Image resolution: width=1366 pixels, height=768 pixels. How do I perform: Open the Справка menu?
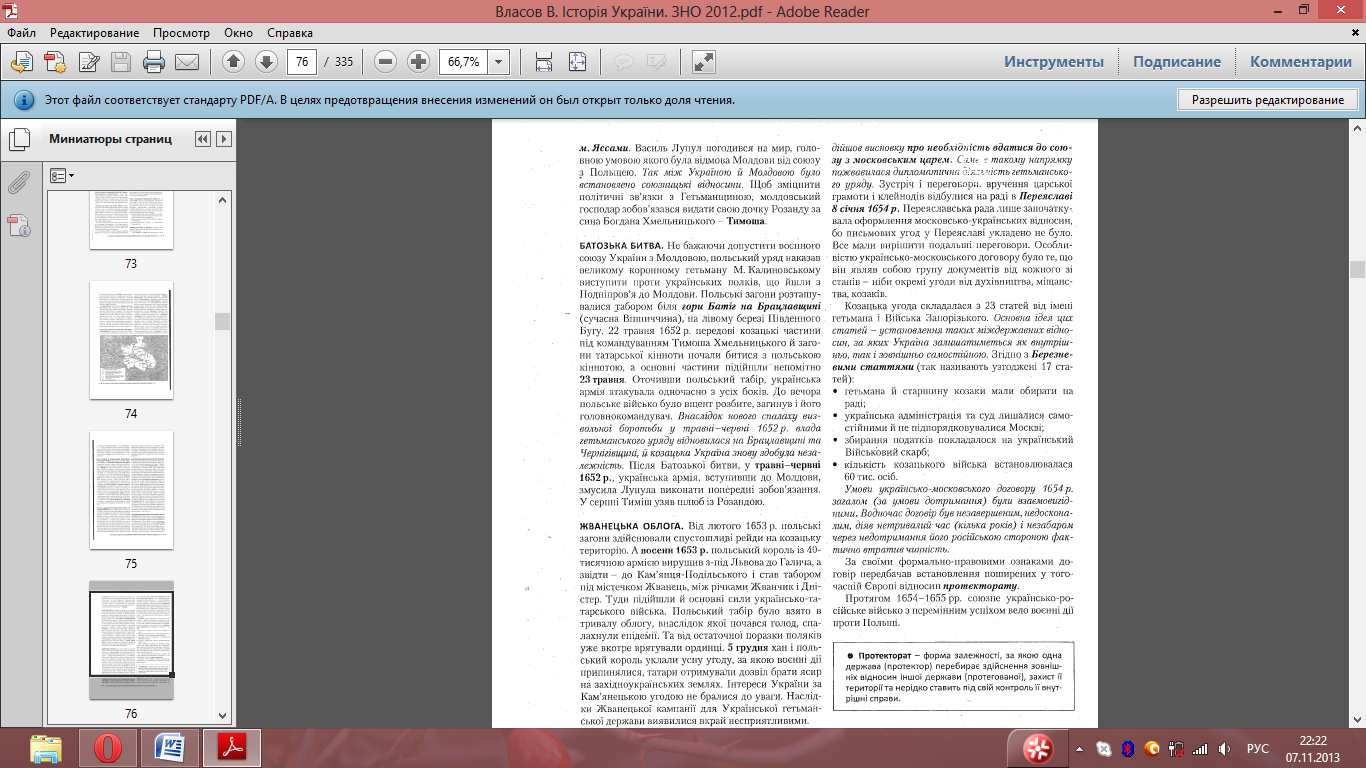[x=290, y=33]
